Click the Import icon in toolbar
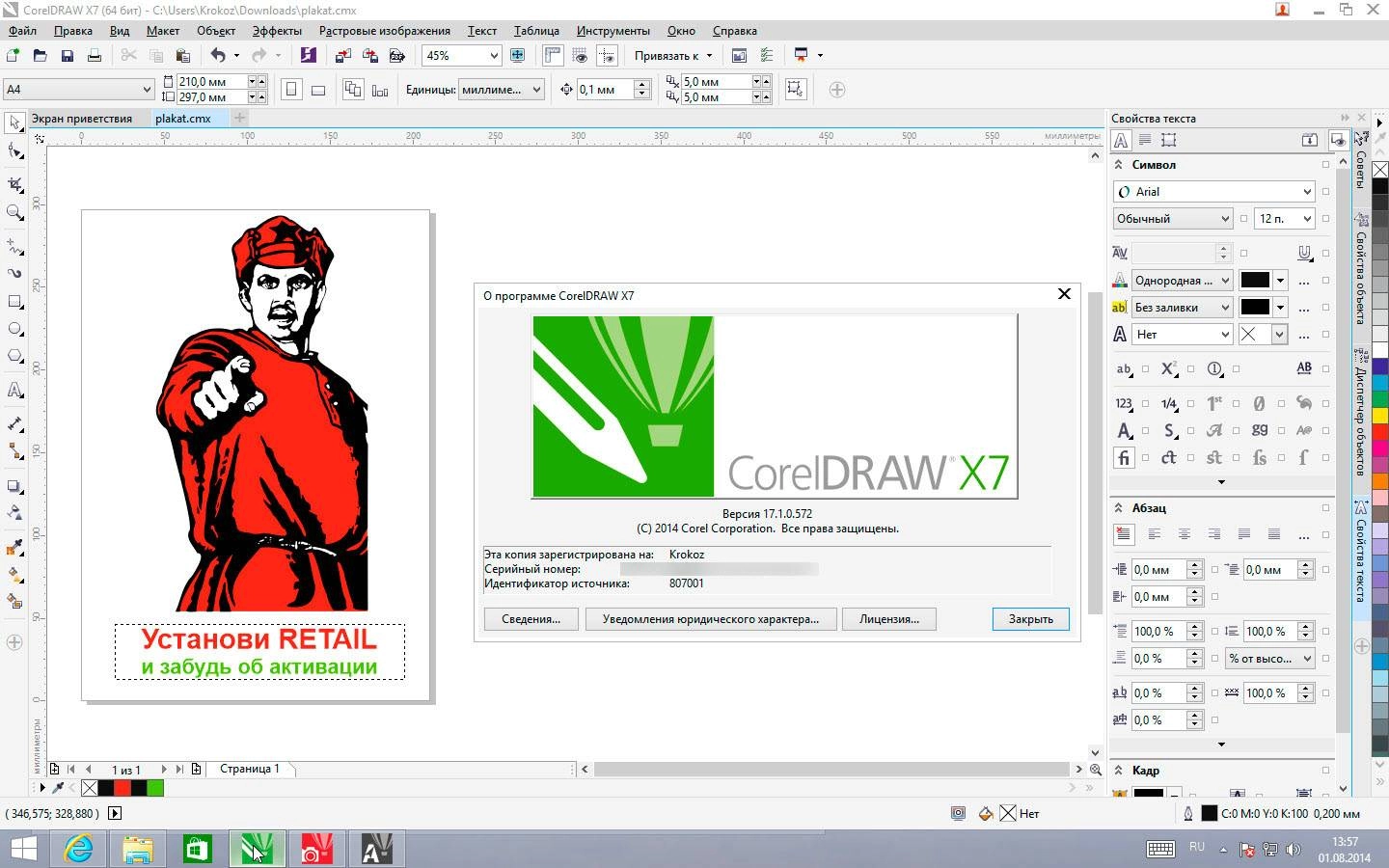This screenshot has height=868, width=1389. click(x=342, y=56)
